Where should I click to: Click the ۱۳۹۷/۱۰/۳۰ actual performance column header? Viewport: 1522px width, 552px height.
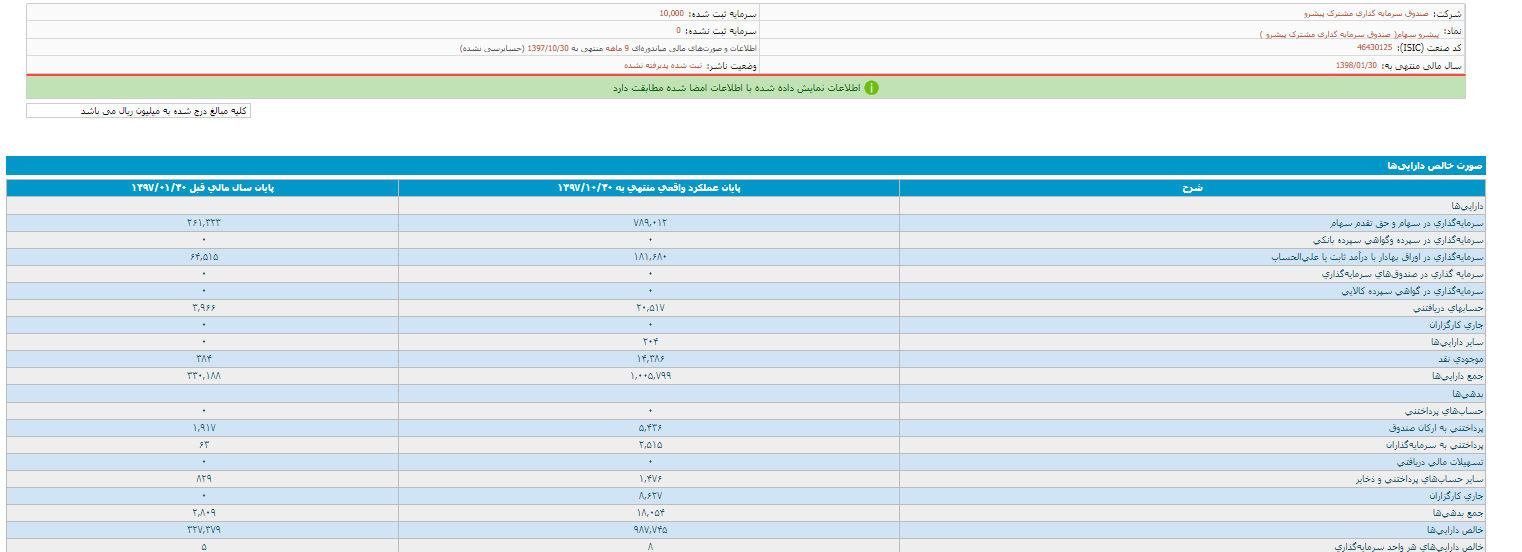[648, 188]
